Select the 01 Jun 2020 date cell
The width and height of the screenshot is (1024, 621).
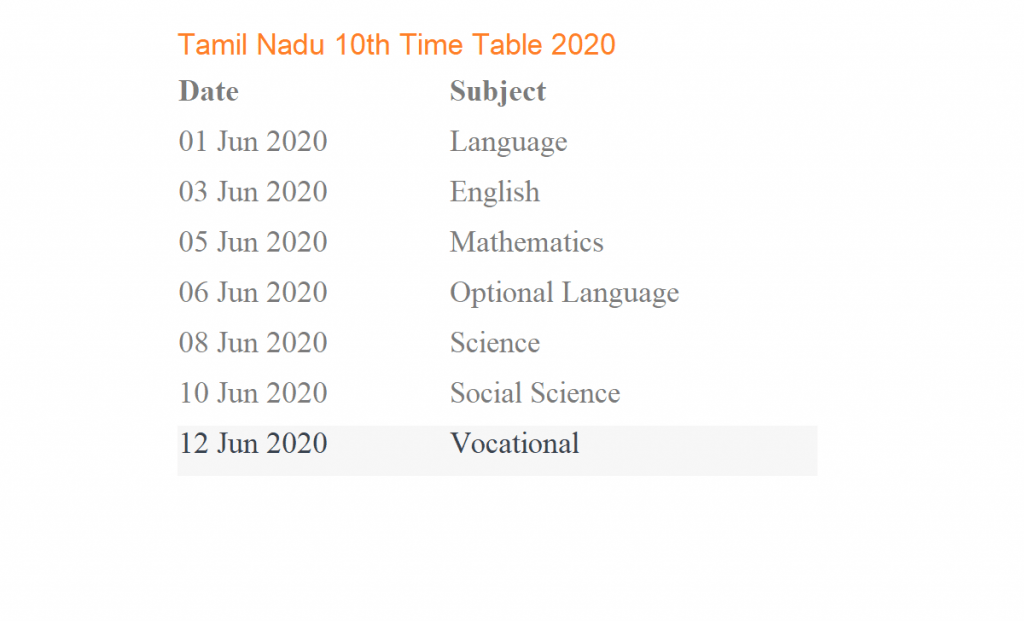point(253,142)
